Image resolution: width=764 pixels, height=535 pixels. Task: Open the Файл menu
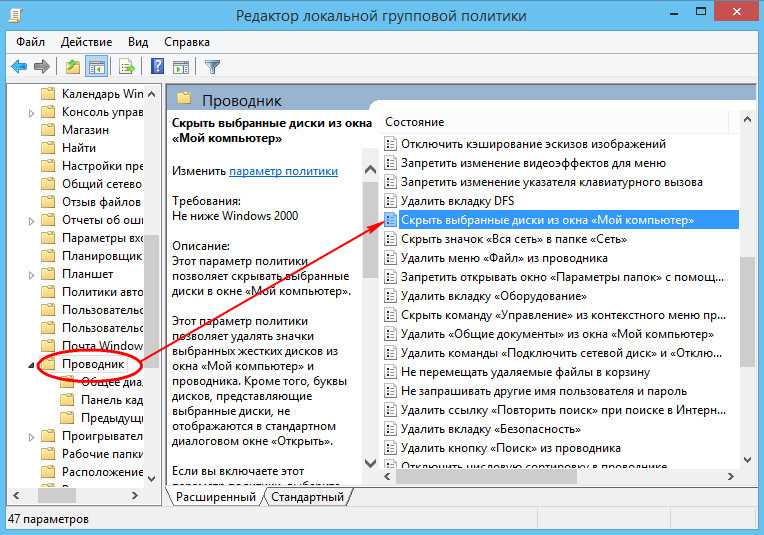[30, 42]
